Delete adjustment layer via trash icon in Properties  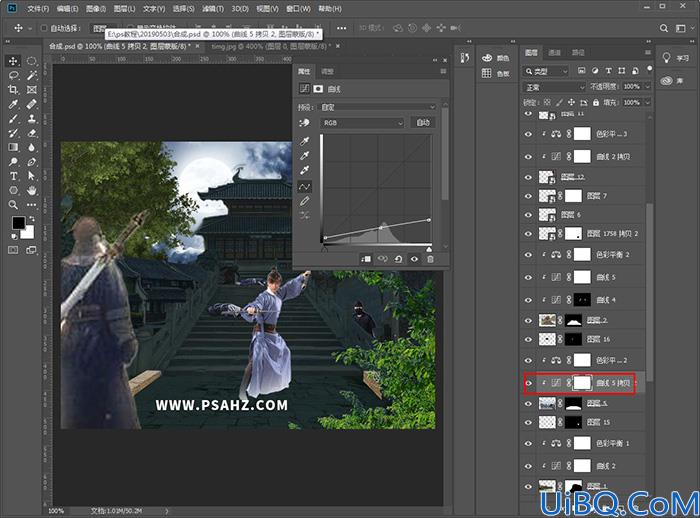tap(430, 259)
